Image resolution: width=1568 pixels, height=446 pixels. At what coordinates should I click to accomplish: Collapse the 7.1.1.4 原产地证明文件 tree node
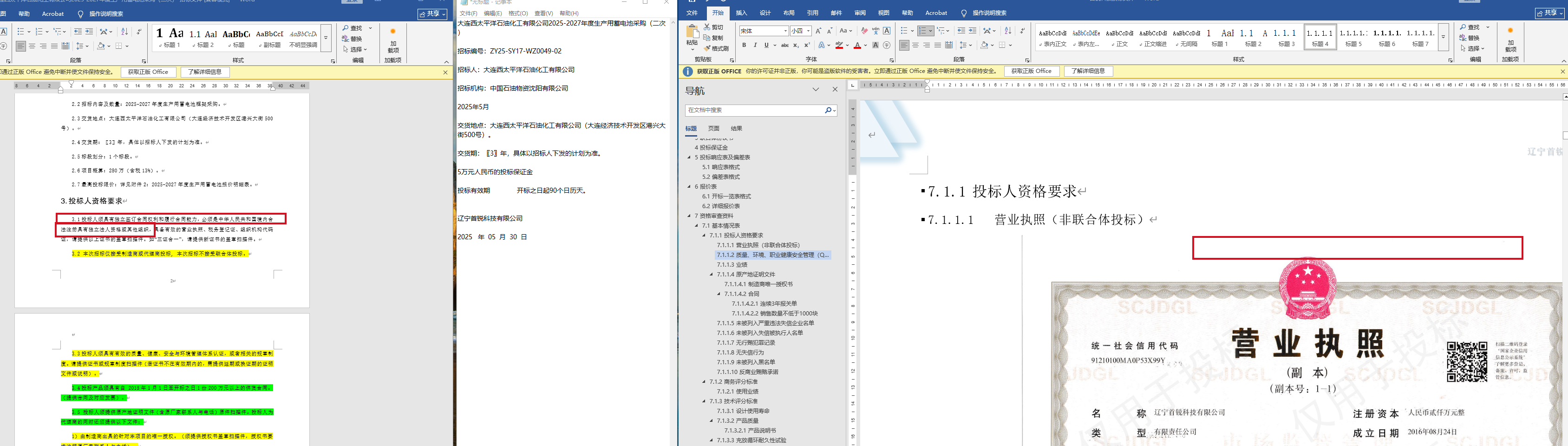712,275
